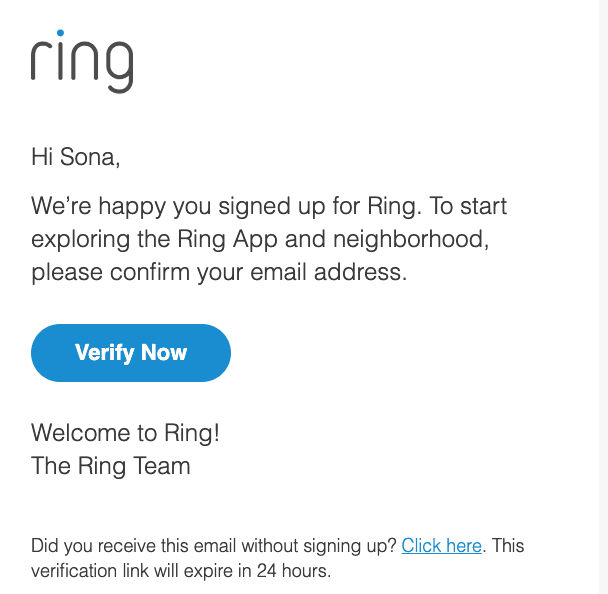This screenshot has height=594, width=608.
Task: Click the verification link expiry notice
Action: point(180,573)
